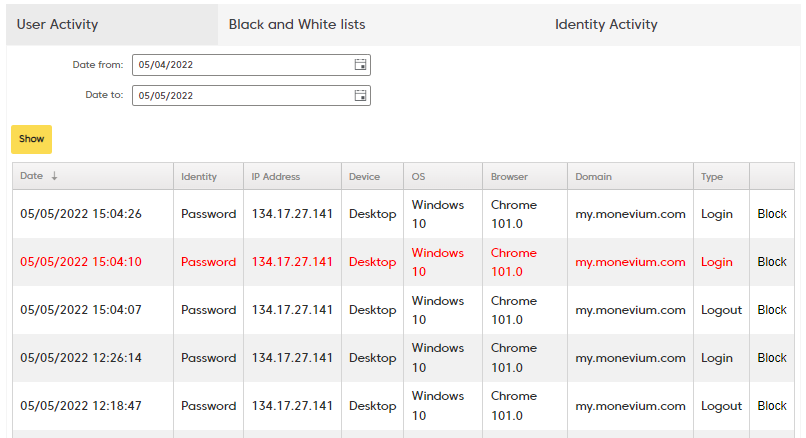Click Login type in 12:26:14 row

[717, 358]
